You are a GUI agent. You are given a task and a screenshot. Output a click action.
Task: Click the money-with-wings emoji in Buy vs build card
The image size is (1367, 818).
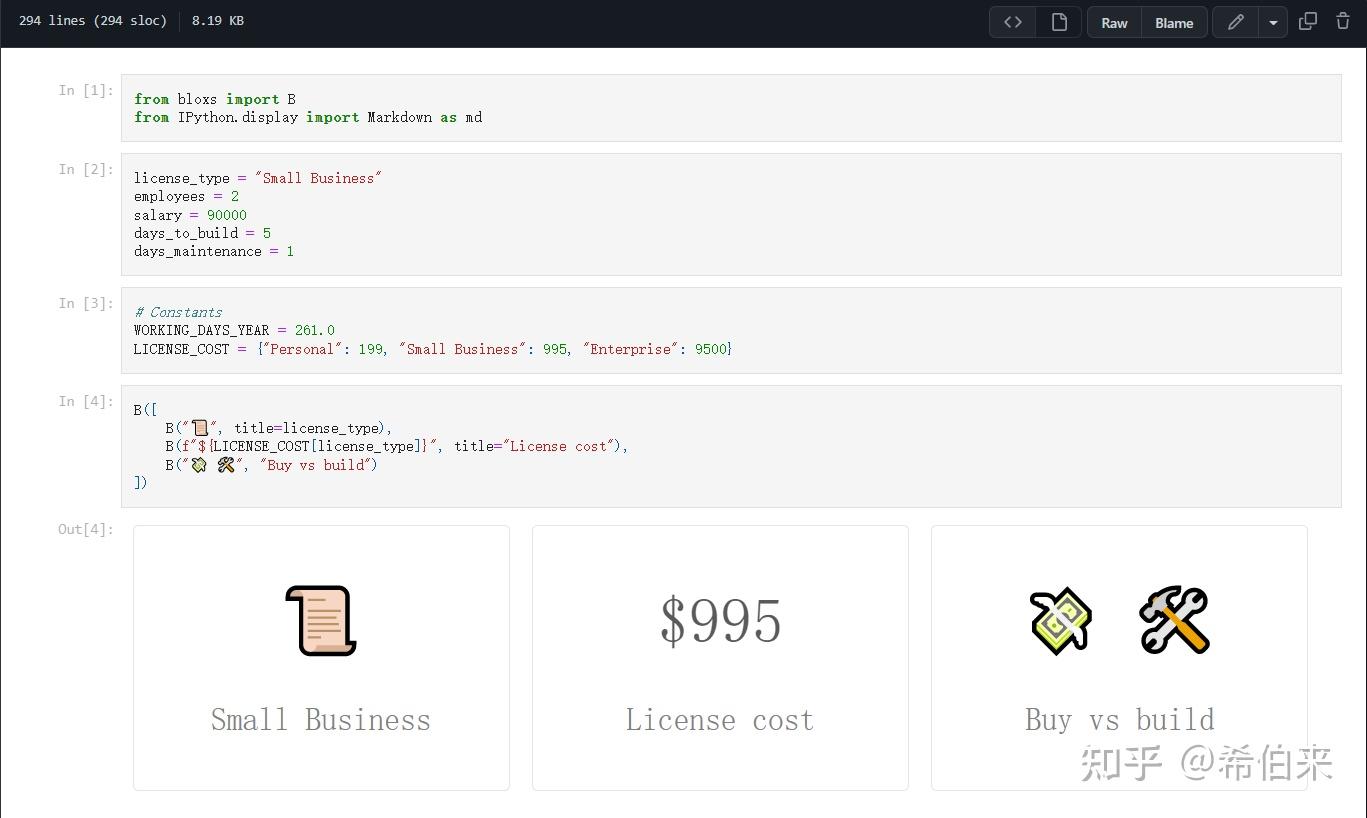(x=1059, y=620)
